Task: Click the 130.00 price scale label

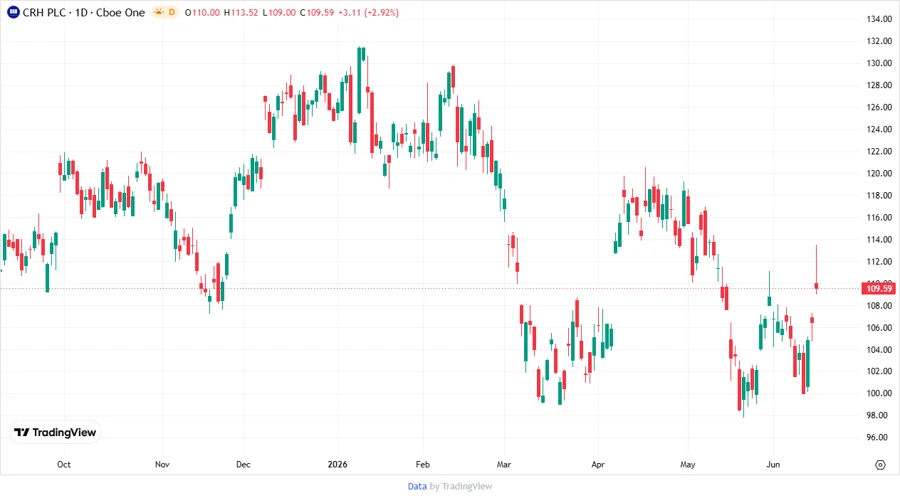Action: [x=879, y=63]
